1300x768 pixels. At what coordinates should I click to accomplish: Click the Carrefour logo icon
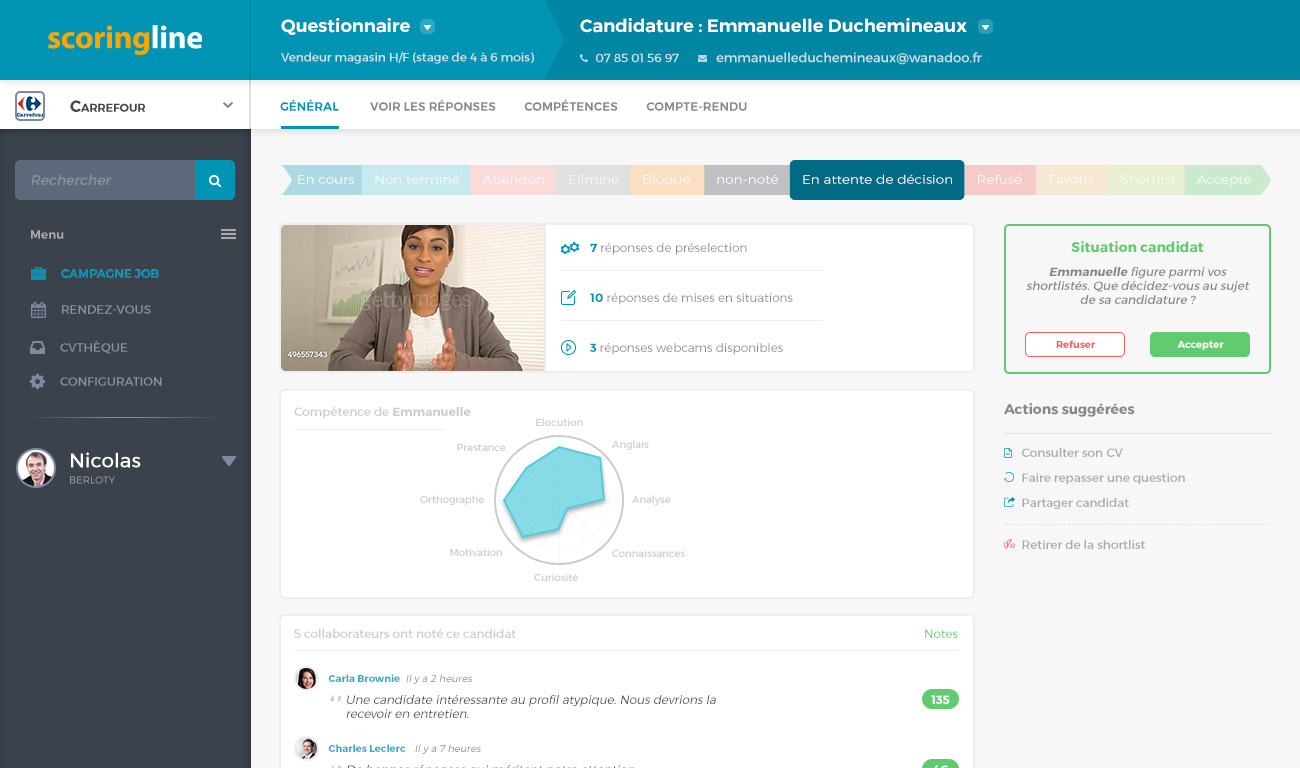point(30,106)
